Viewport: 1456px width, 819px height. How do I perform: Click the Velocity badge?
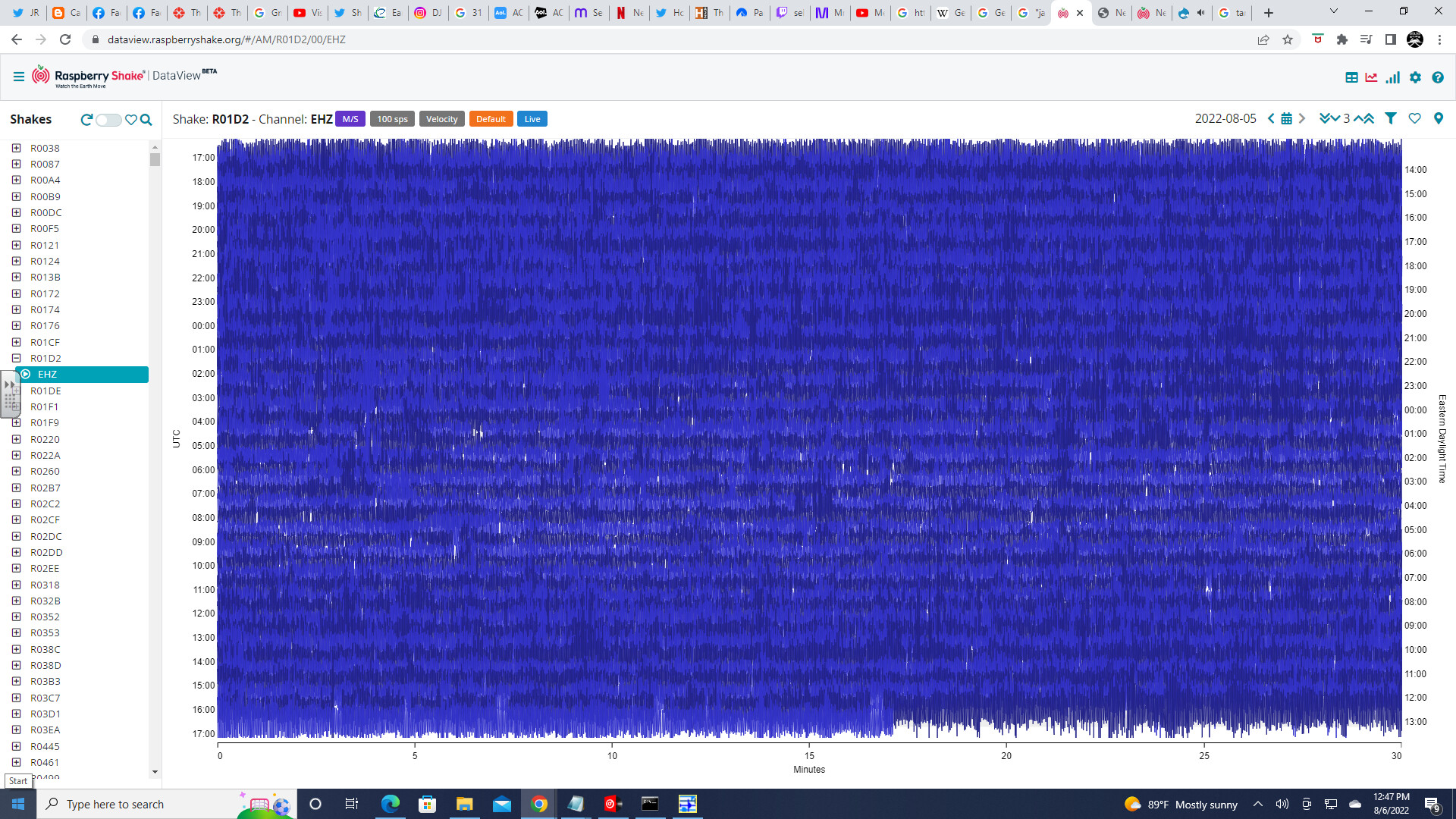point(441,119)
